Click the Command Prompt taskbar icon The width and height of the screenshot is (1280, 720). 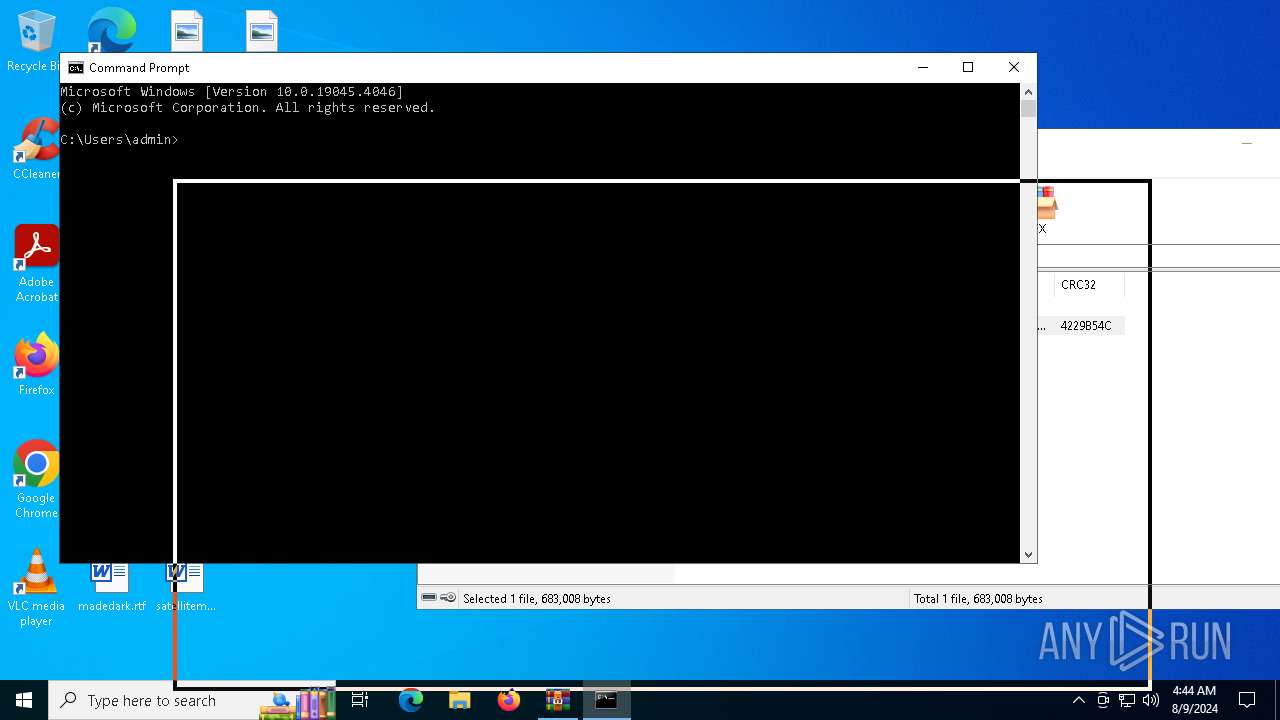point(606,701)
